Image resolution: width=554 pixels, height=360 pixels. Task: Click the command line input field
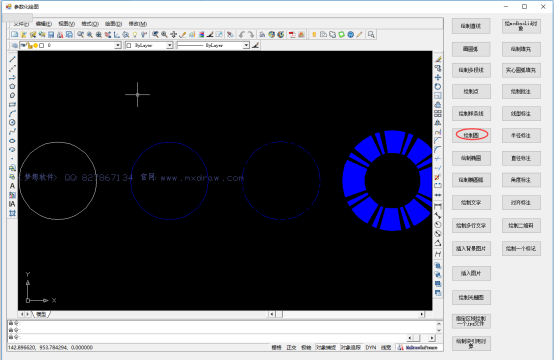click(207, 338)
